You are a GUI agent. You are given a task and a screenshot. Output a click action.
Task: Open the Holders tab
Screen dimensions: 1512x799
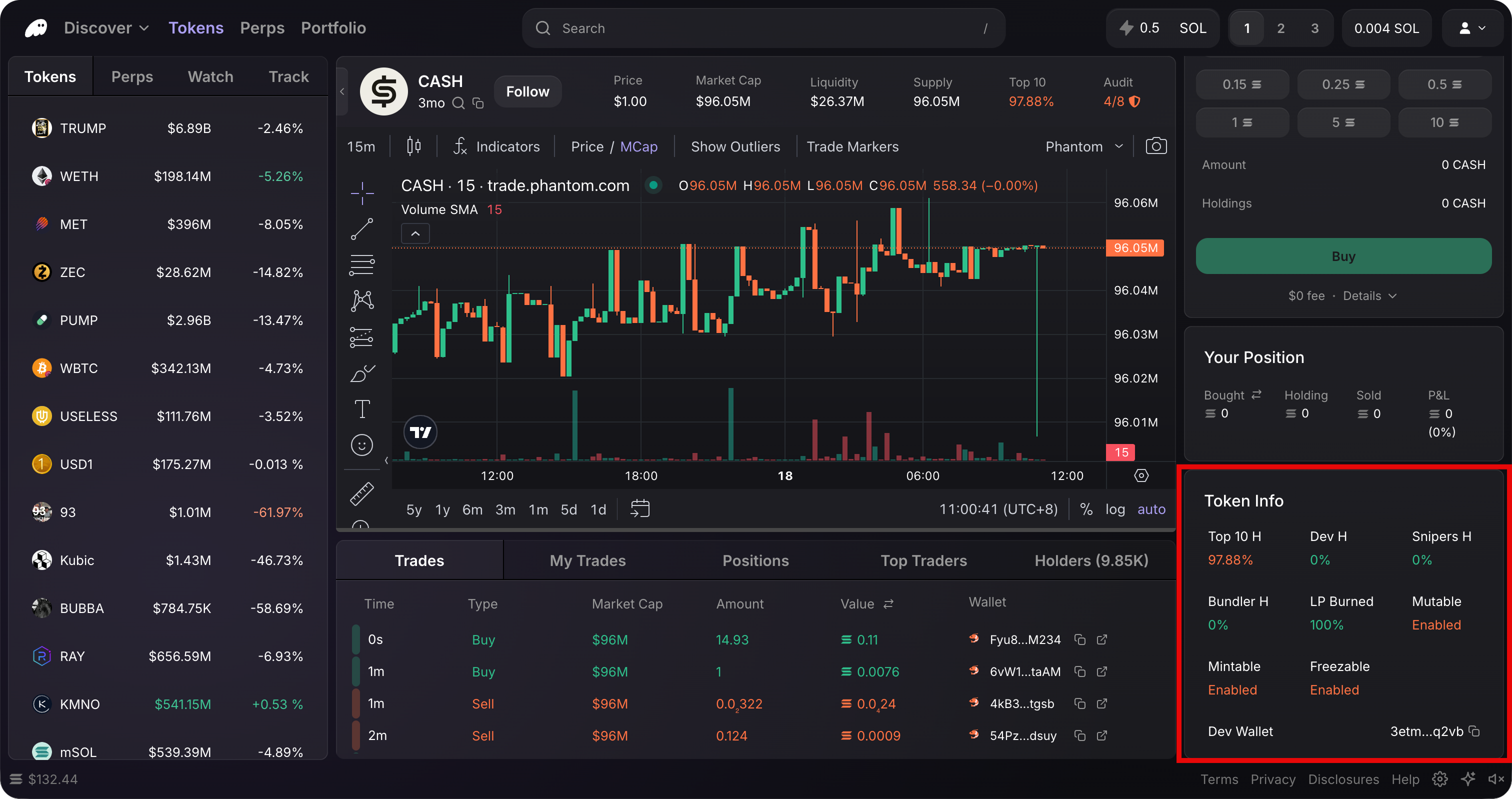pos(1091,560)
